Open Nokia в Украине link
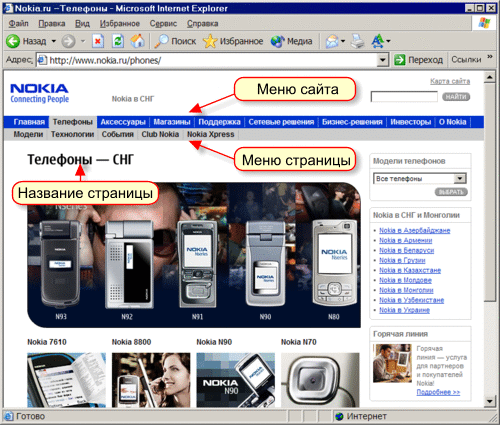Image resolution: width=500 pixels, height=425 pixels. tap(404, 310)
